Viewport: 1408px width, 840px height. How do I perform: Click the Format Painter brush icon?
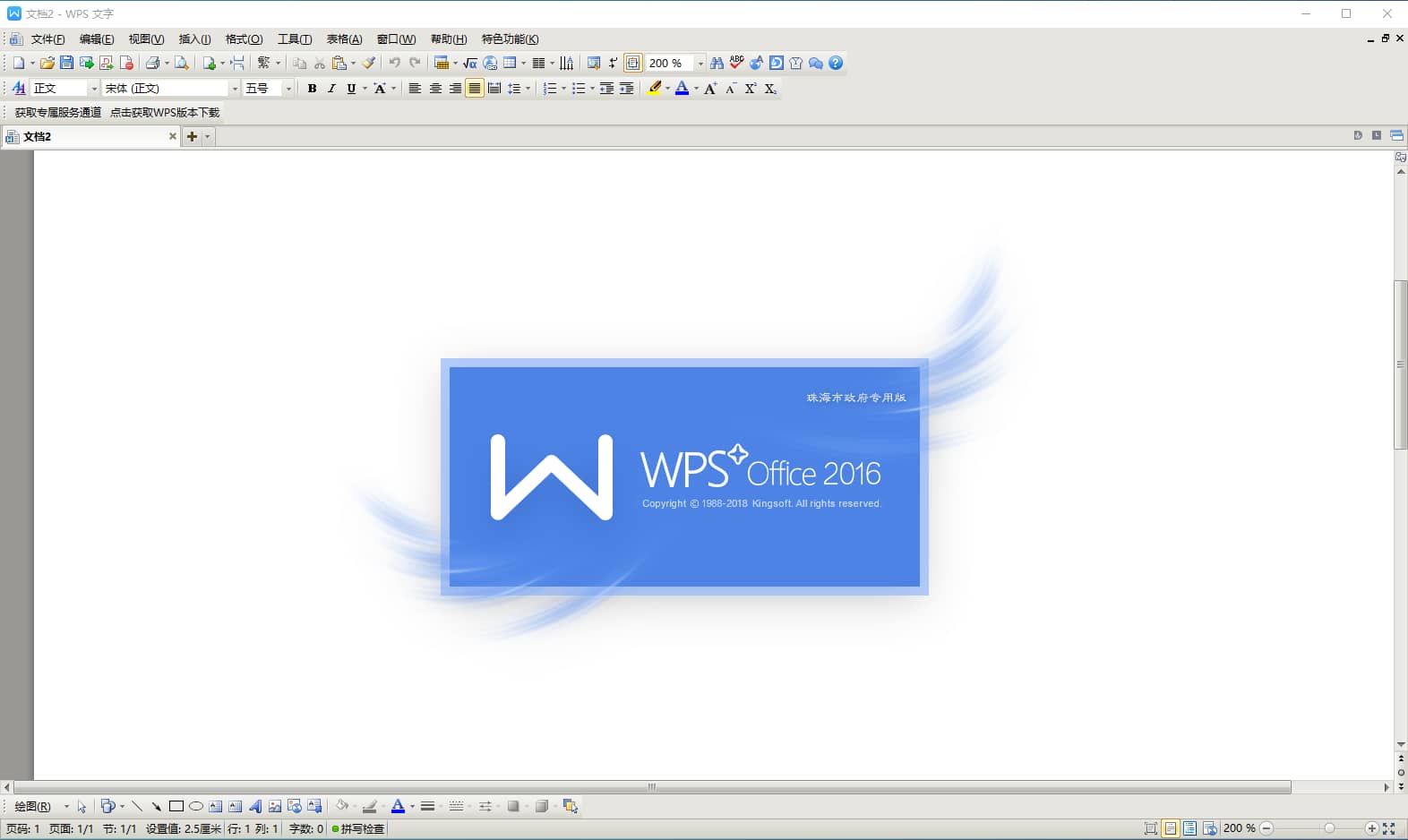368,63
